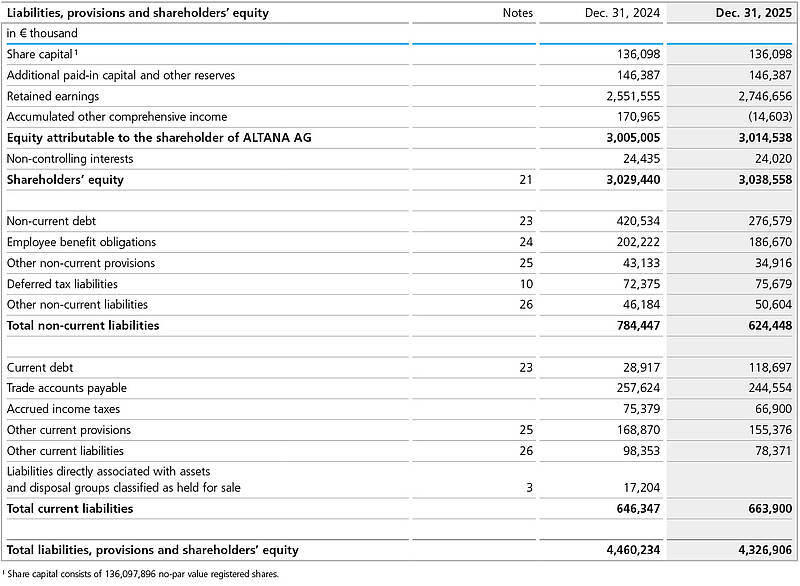800x586 pixels.
Task: Click Total non-current liabilities 2025 value 624,448
Action: click(763, 325)
